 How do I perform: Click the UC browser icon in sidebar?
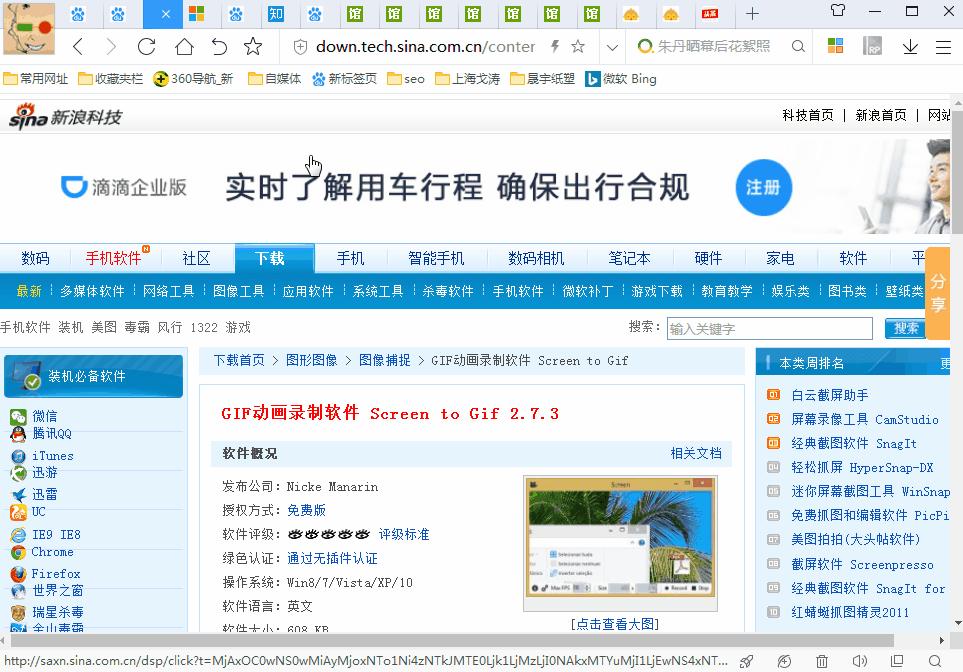38,512
